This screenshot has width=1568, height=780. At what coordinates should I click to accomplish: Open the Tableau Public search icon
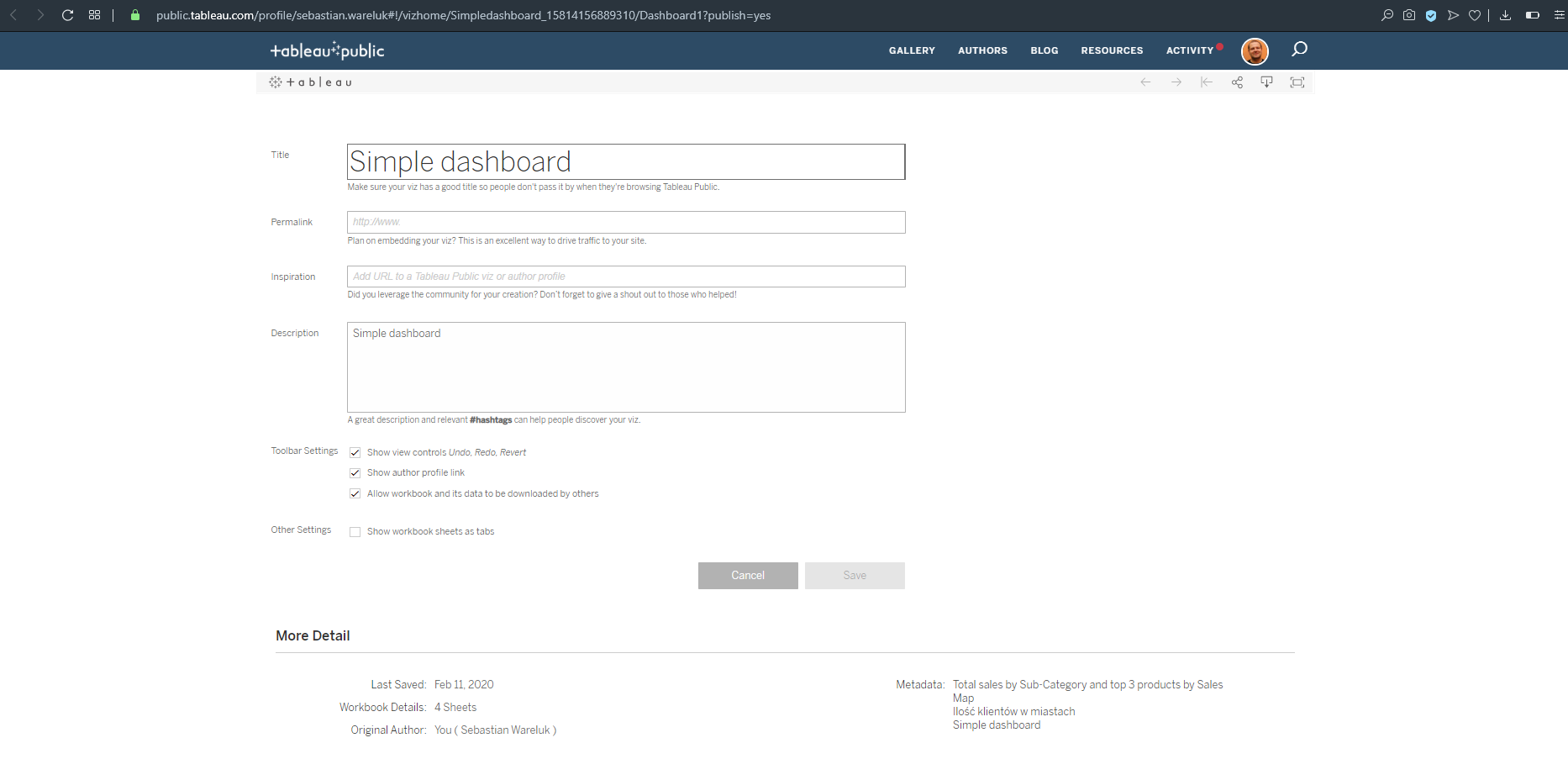tap(1299, 50)
